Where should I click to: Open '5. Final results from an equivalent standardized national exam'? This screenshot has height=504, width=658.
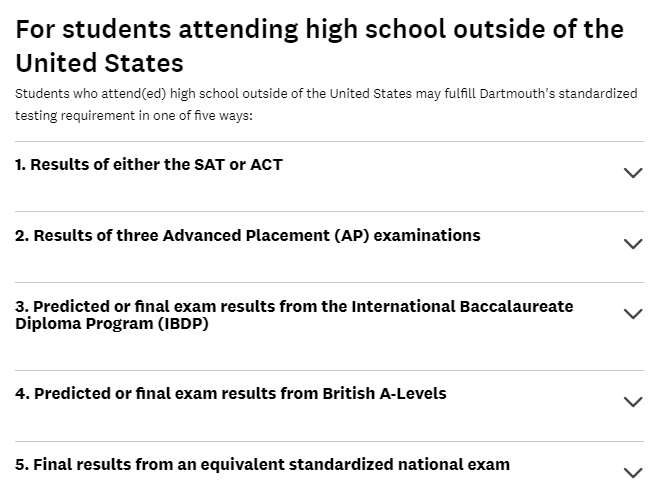[x=329, y=472]
